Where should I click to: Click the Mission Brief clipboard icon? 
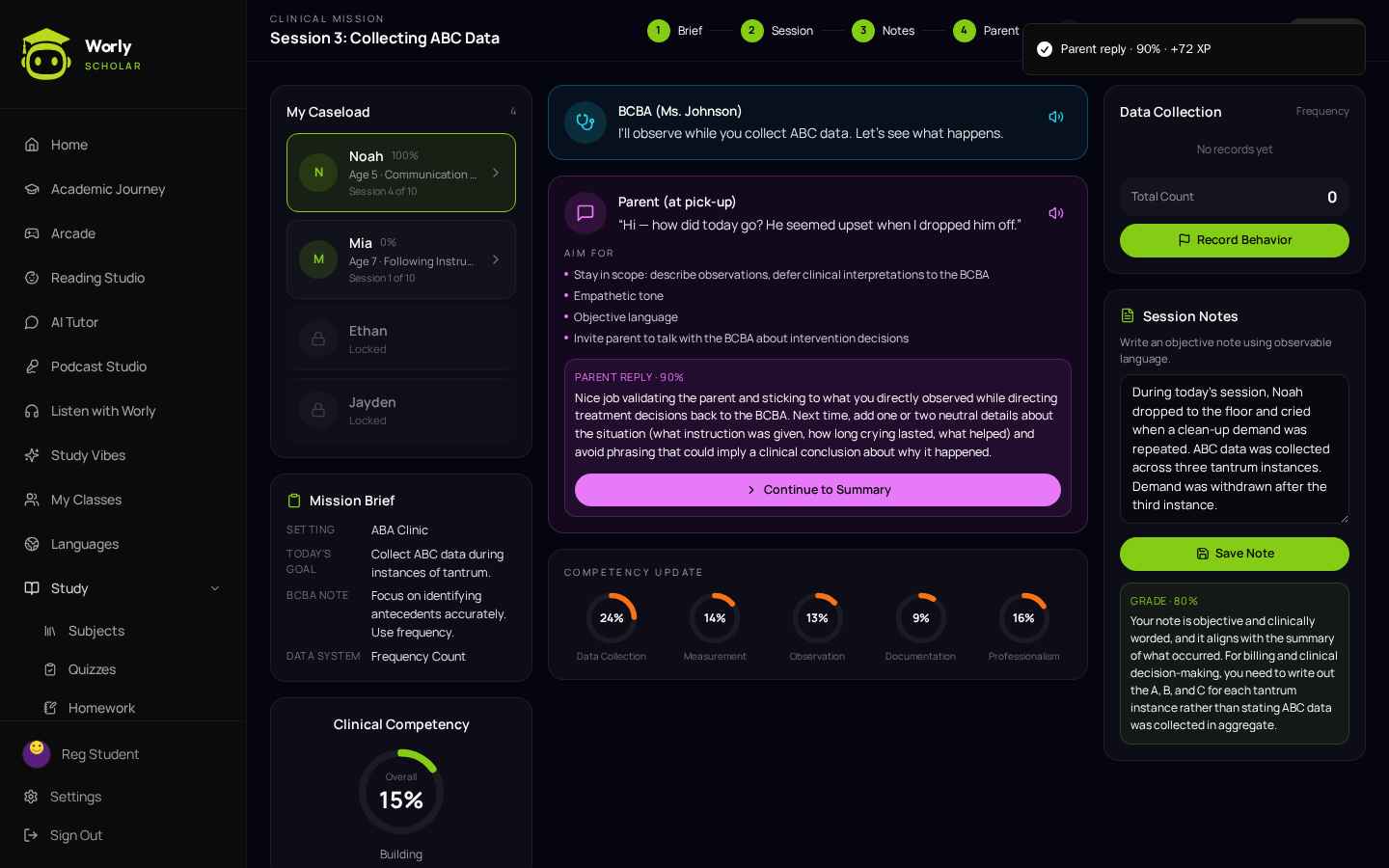click(x=294, y=501)
